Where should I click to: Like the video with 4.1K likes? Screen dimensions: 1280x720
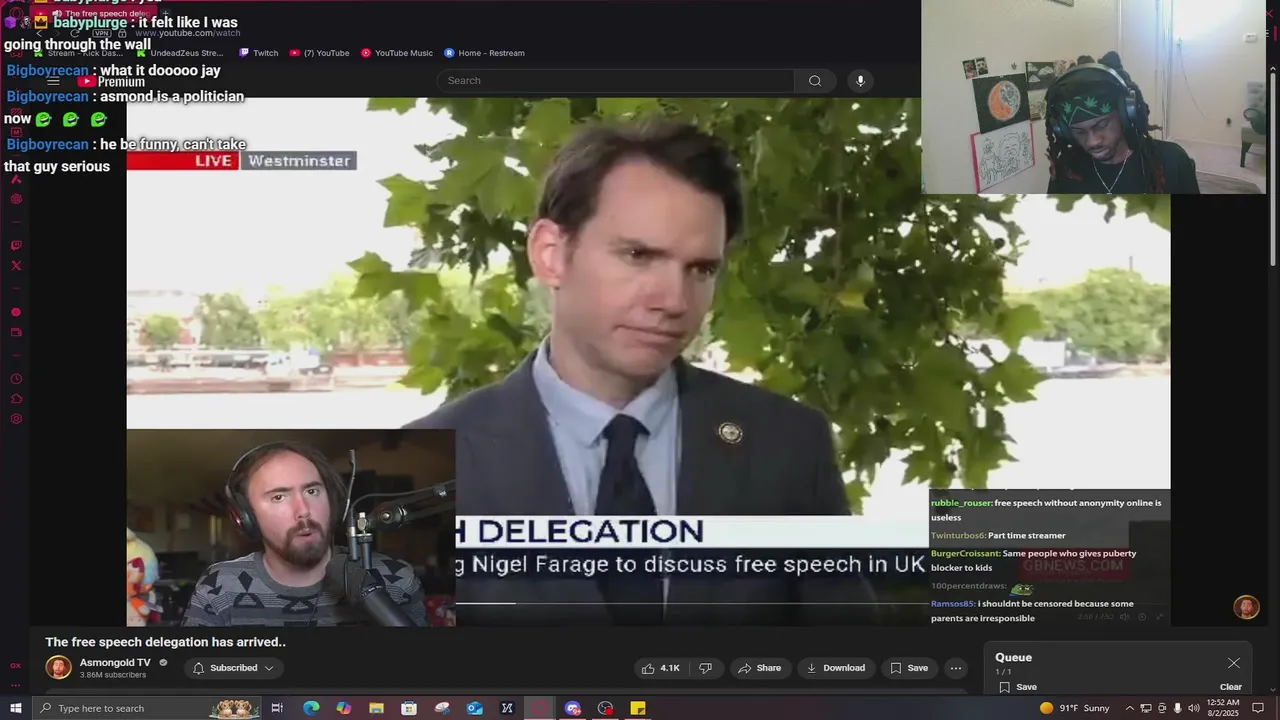pos(660,668)
